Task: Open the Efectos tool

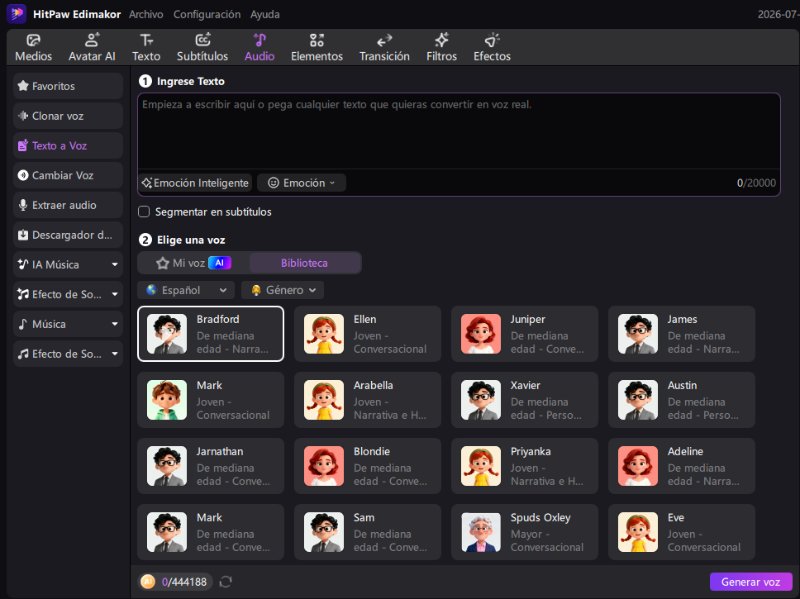Action: click(492, 47)
